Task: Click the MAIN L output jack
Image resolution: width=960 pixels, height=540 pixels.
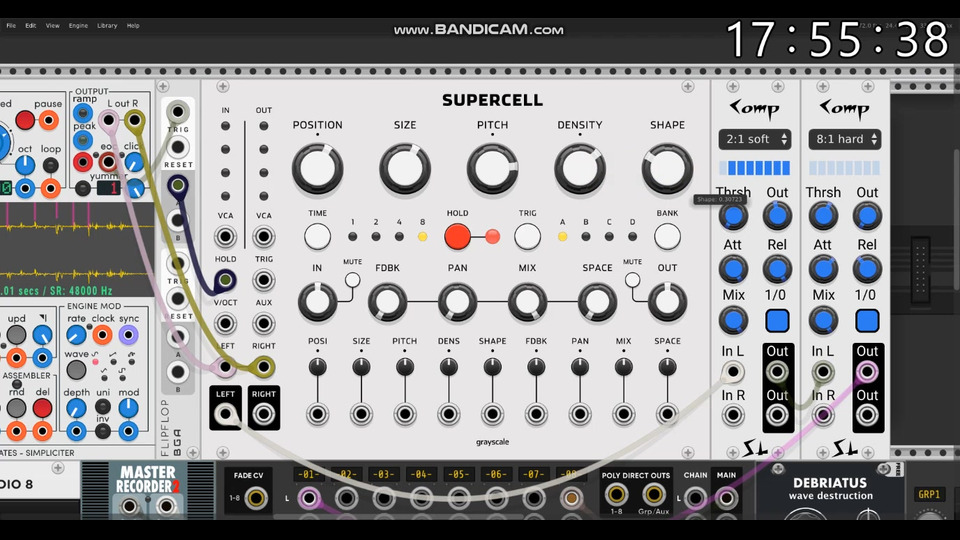Action: tap(726, 498)
